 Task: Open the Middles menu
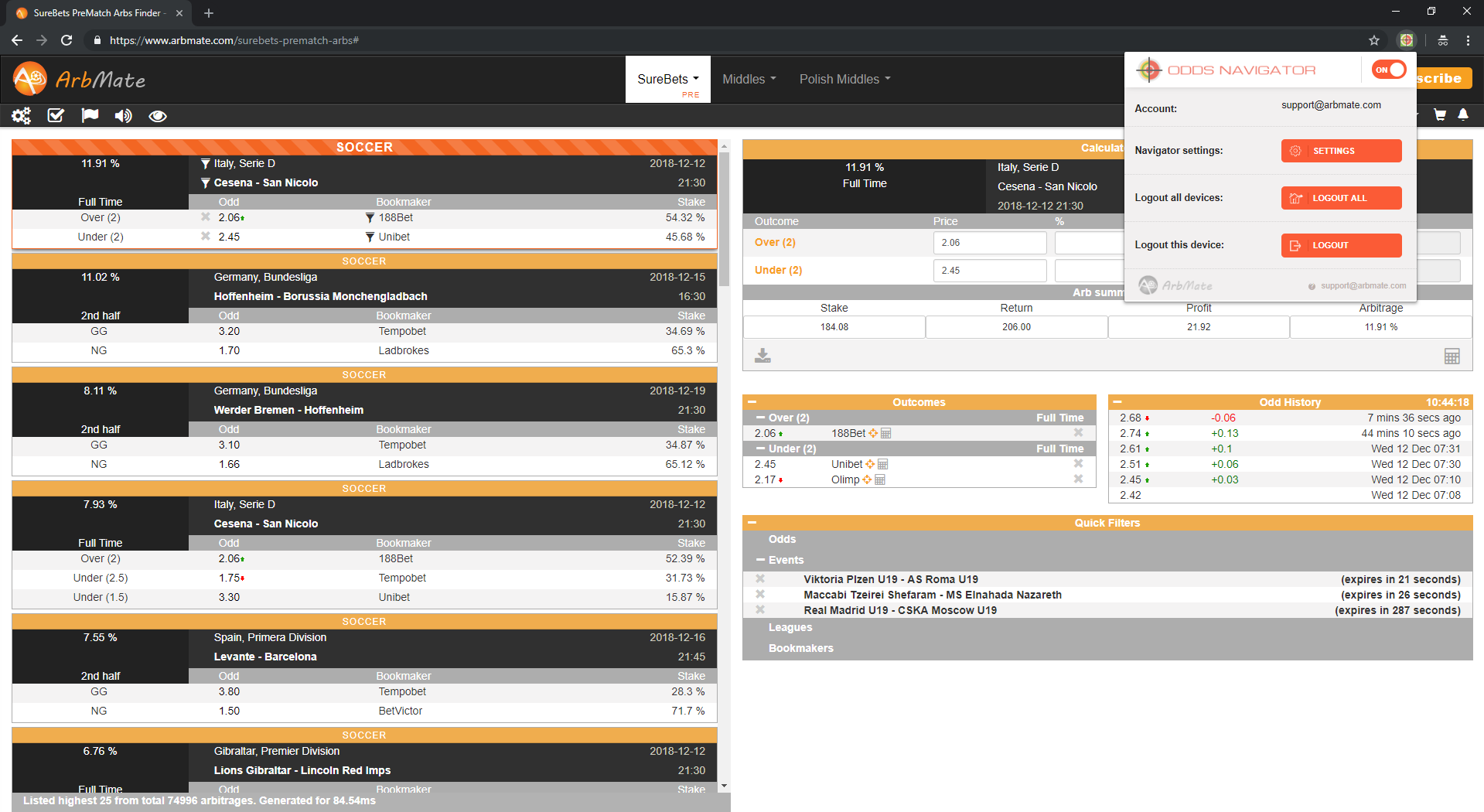tap(749, 79)
